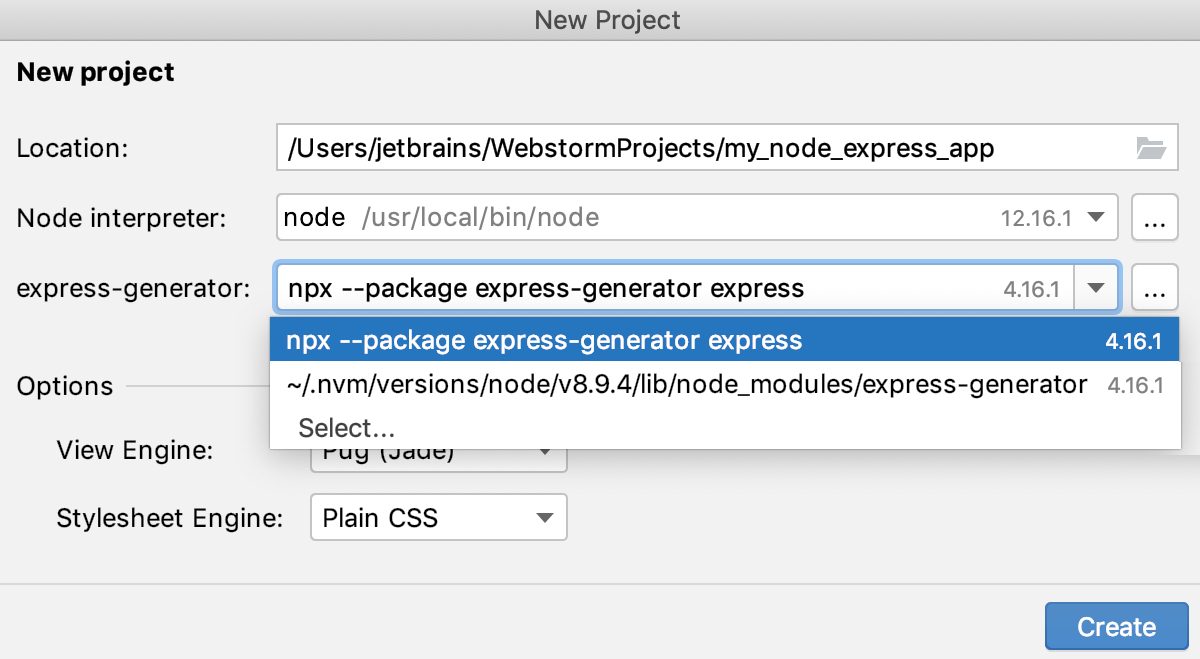Click the express-generator combo box dropdown arrow
Image resolution: width=1200 pixels, height=659 pixels.
click(1097, 289)
